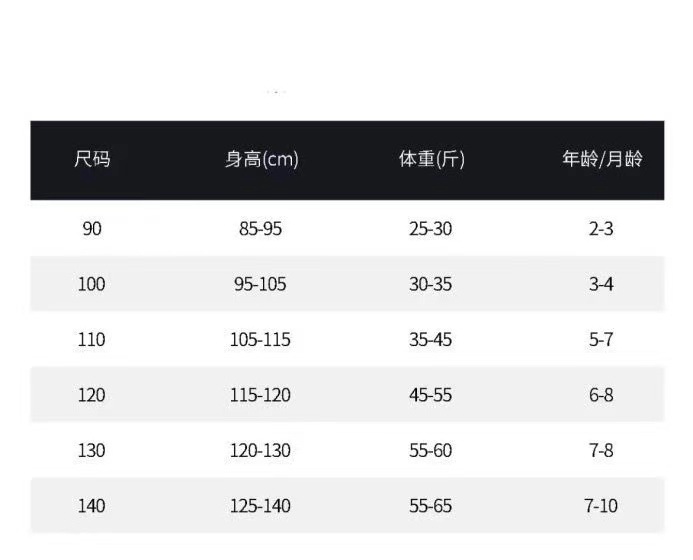Click the age value 6-8
The image size is (693, 560).
(601, 395)
